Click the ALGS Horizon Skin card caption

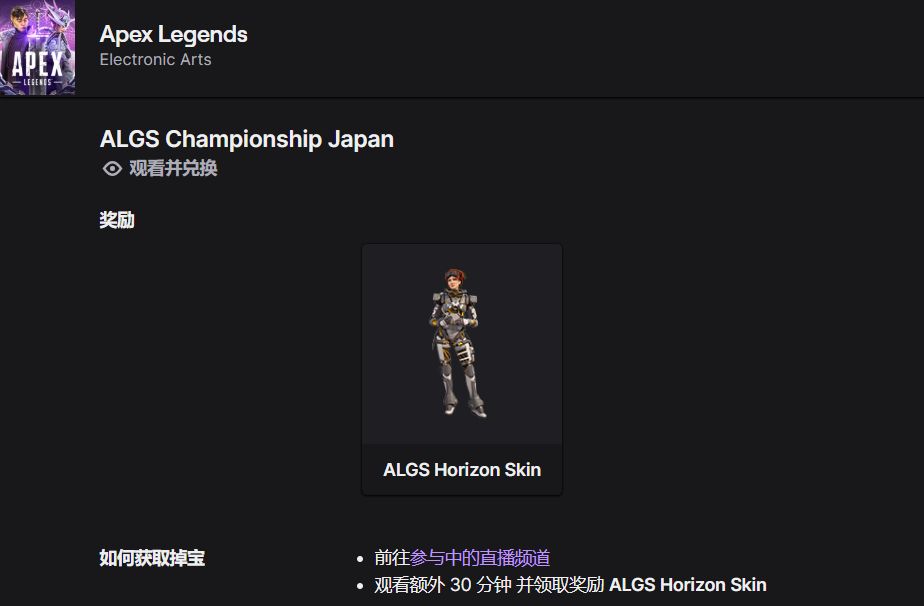(x=462, y=470)
